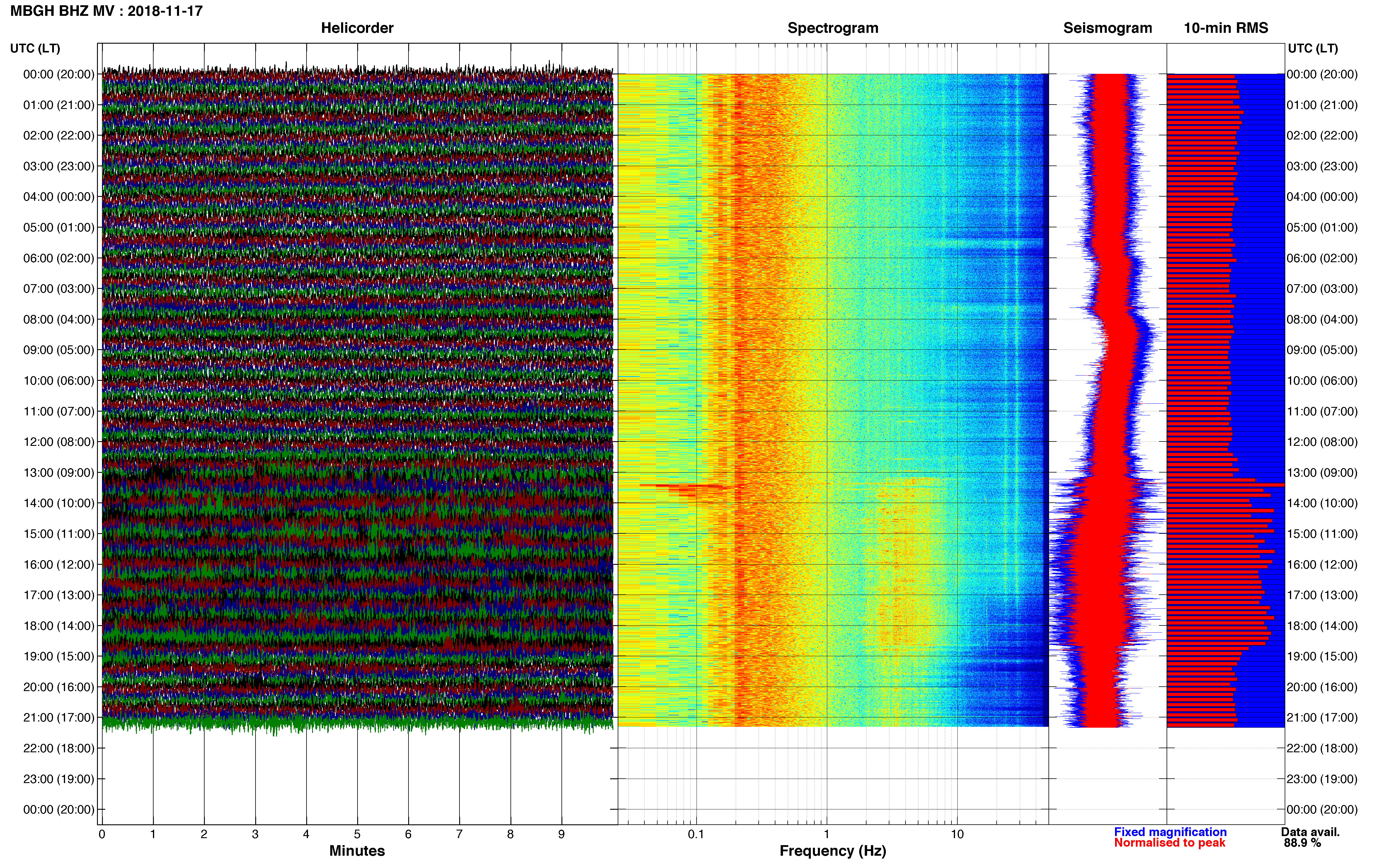
Task: Click the red low-frequency streak in the spectrogram near 13:30
Action: [x=683, y=487]
